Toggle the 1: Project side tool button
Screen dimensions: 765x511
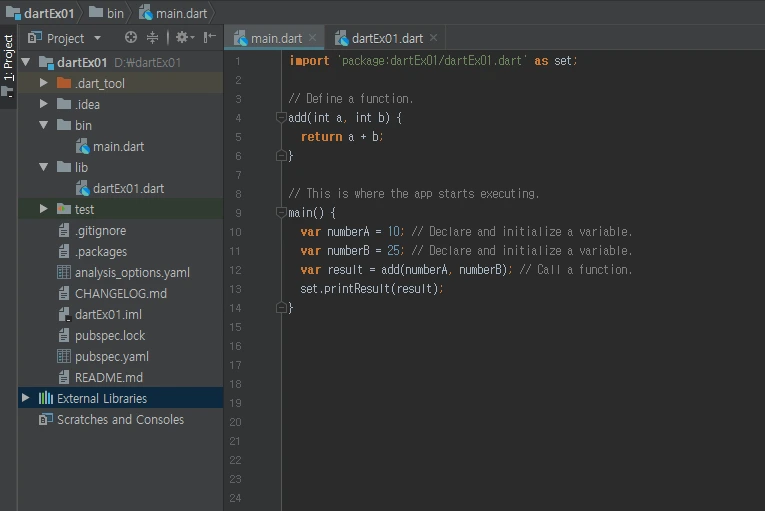click(x=8, y=64)
